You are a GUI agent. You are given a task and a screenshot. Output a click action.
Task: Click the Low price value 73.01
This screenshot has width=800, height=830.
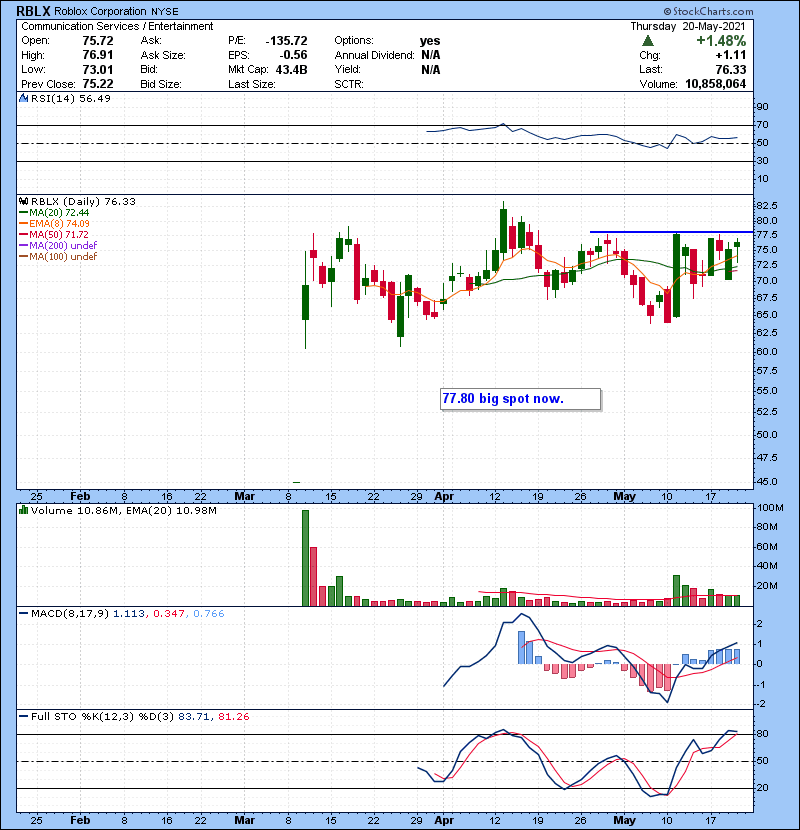98,69
